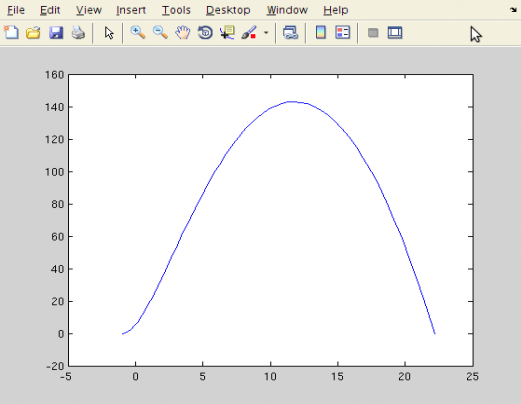Select the Zoom Out magnifier tool

(160, 33)
